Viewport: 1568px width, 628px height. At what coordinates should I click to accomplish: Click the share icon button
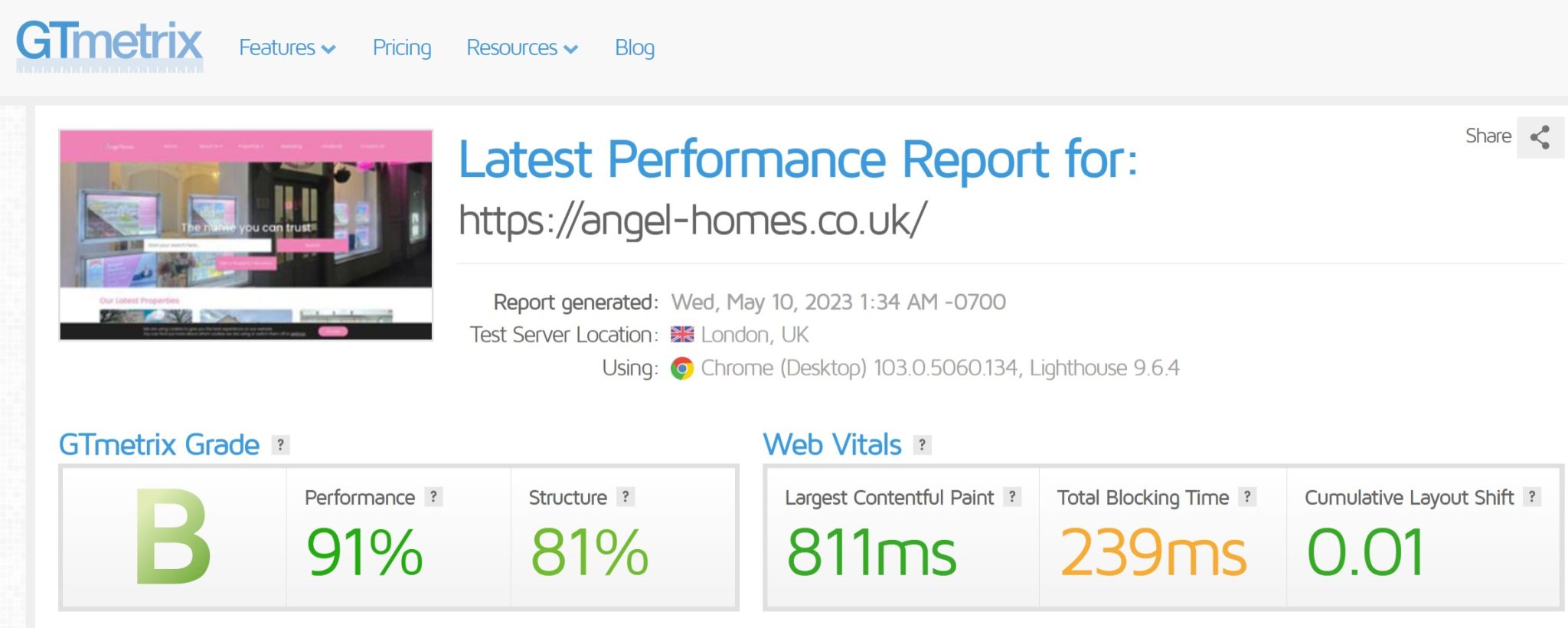[1540, 138]
